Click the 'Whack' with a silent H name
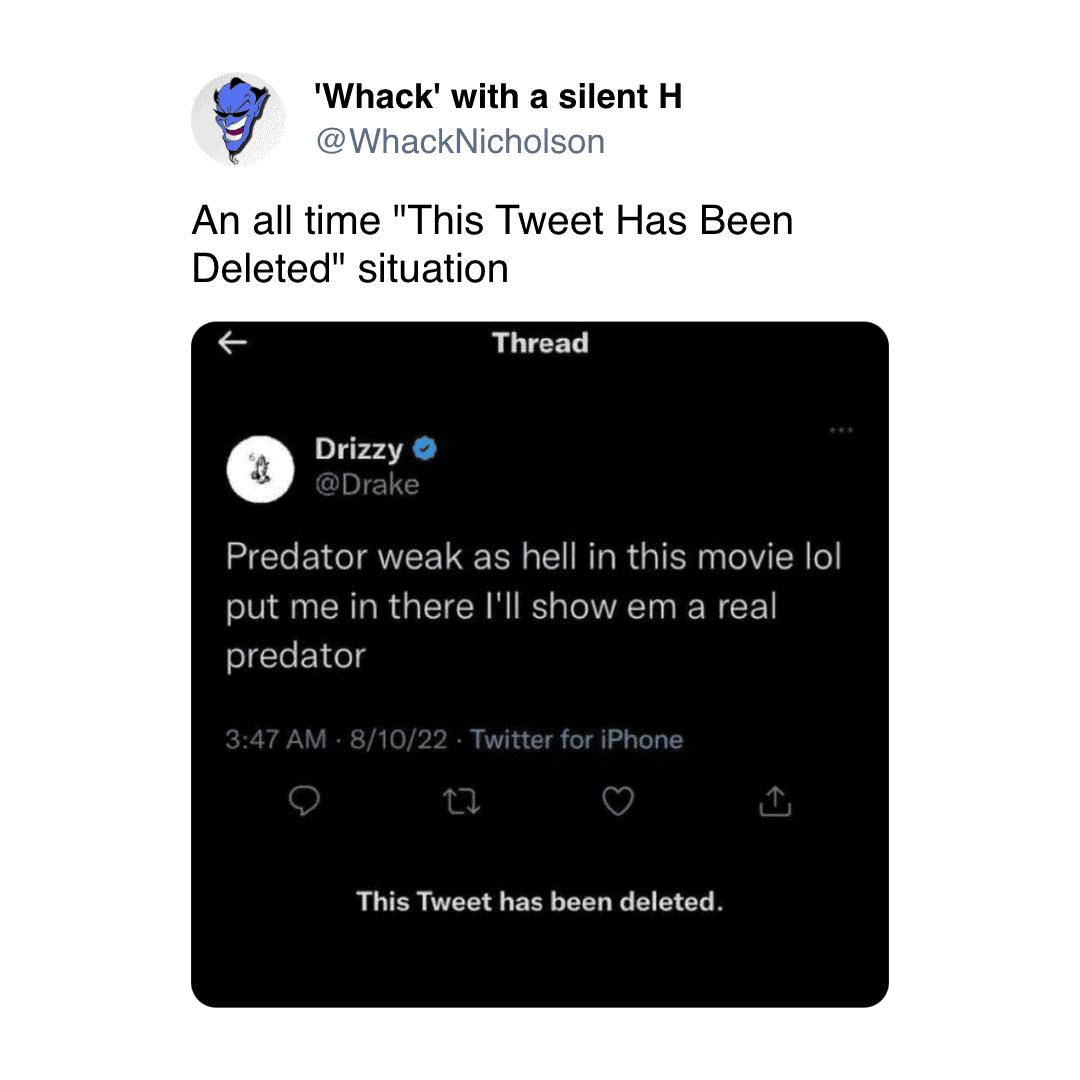The height and width of the screenshot is (1080, 1080). point(498,96)
